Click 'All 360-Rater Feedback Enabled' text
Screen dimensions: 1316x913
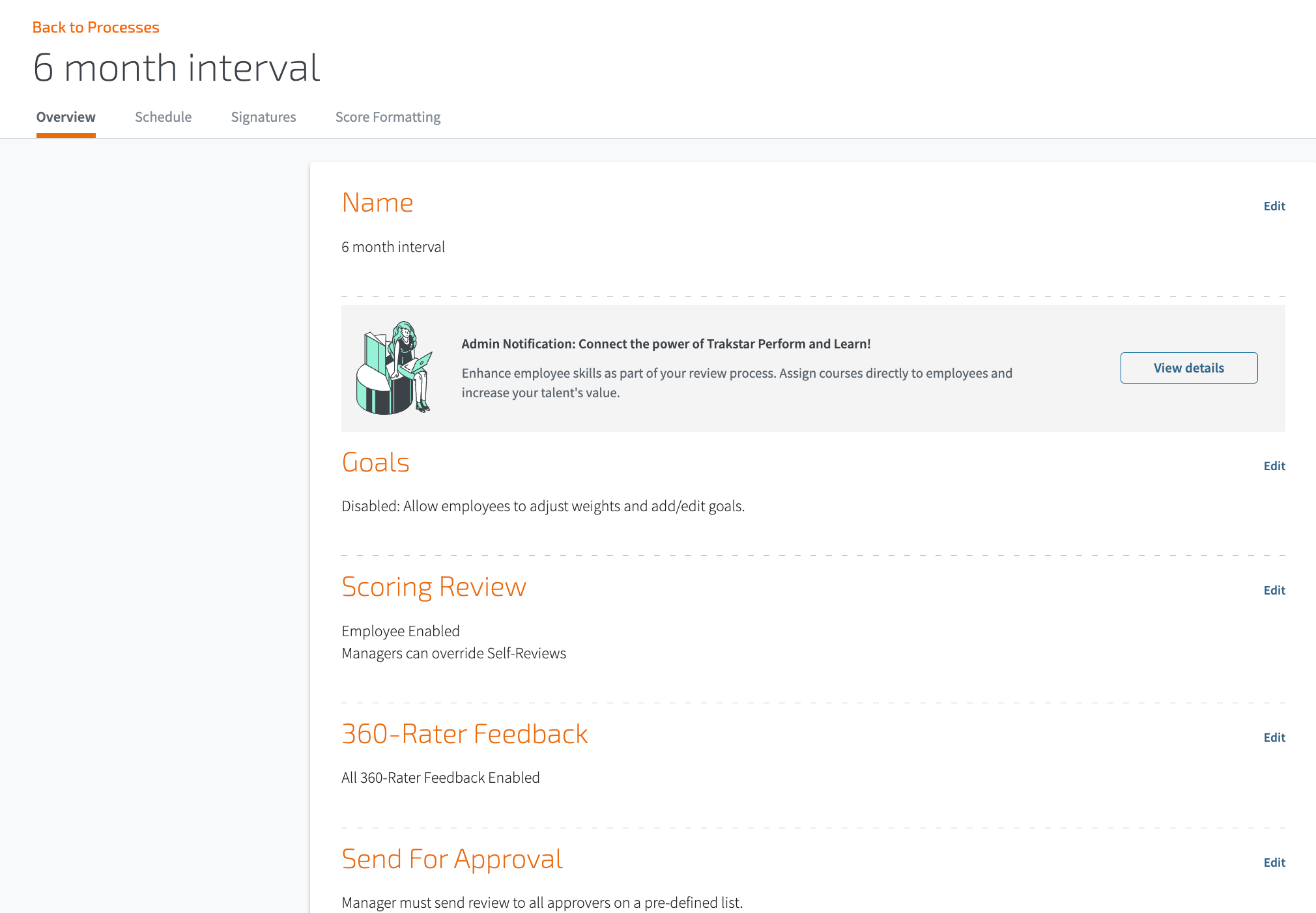440,778
